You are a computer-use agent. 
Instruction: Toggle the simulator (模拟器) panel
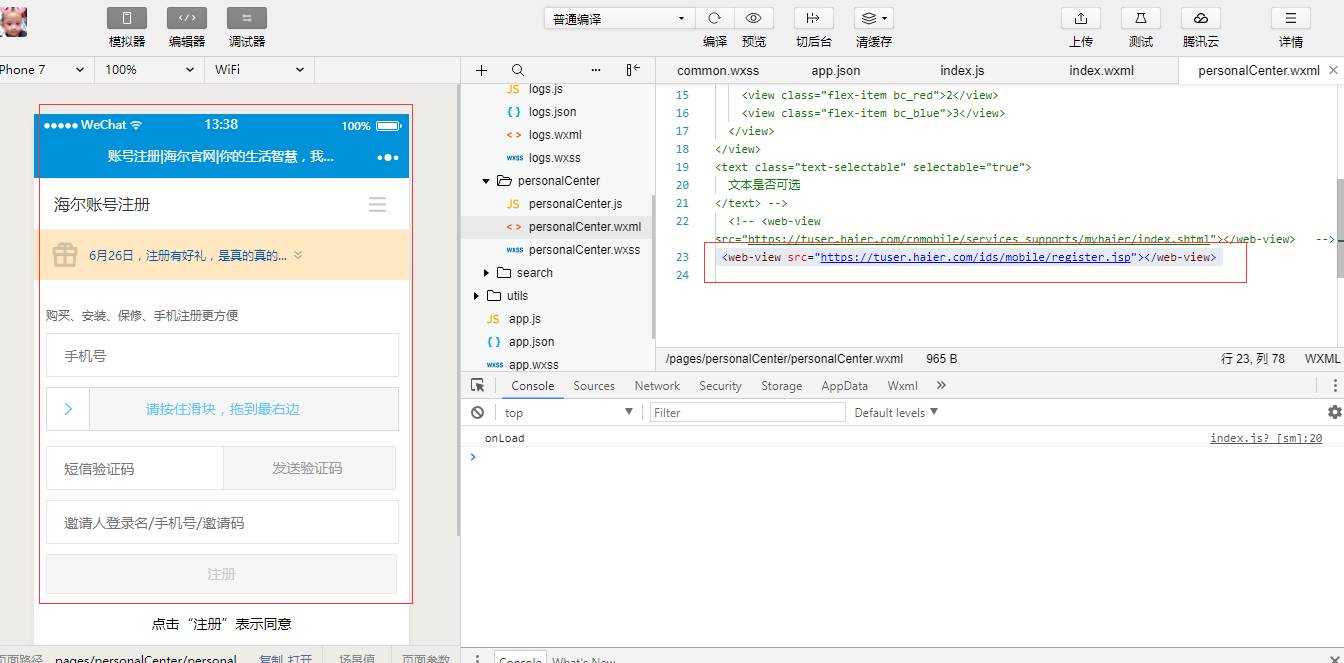pyautogui.click(x=127, y=18)
